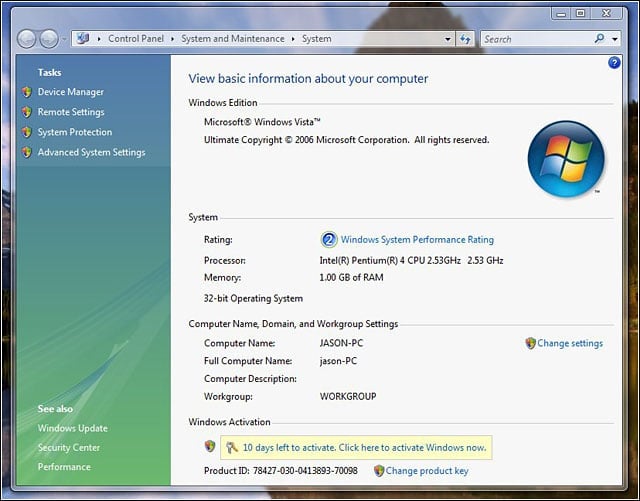
Task: Click the keys icon in activation notice
Action: (x=232, y=448)
